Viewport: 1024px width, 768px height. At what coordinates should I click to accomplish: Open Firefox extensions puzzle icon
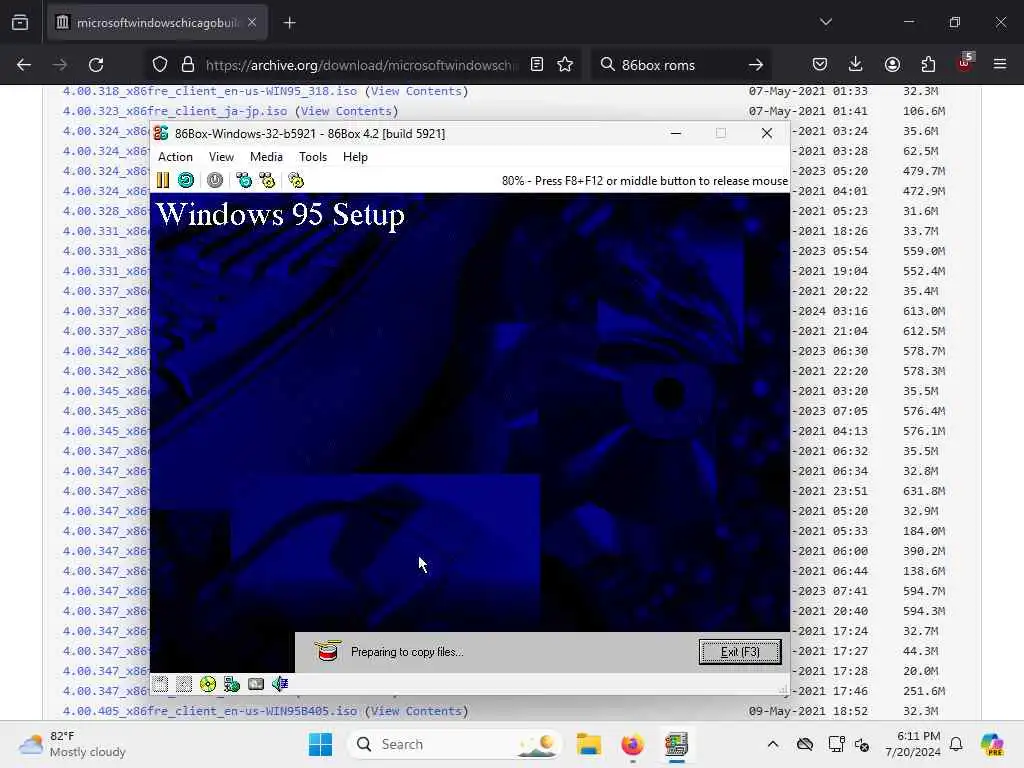928,64
